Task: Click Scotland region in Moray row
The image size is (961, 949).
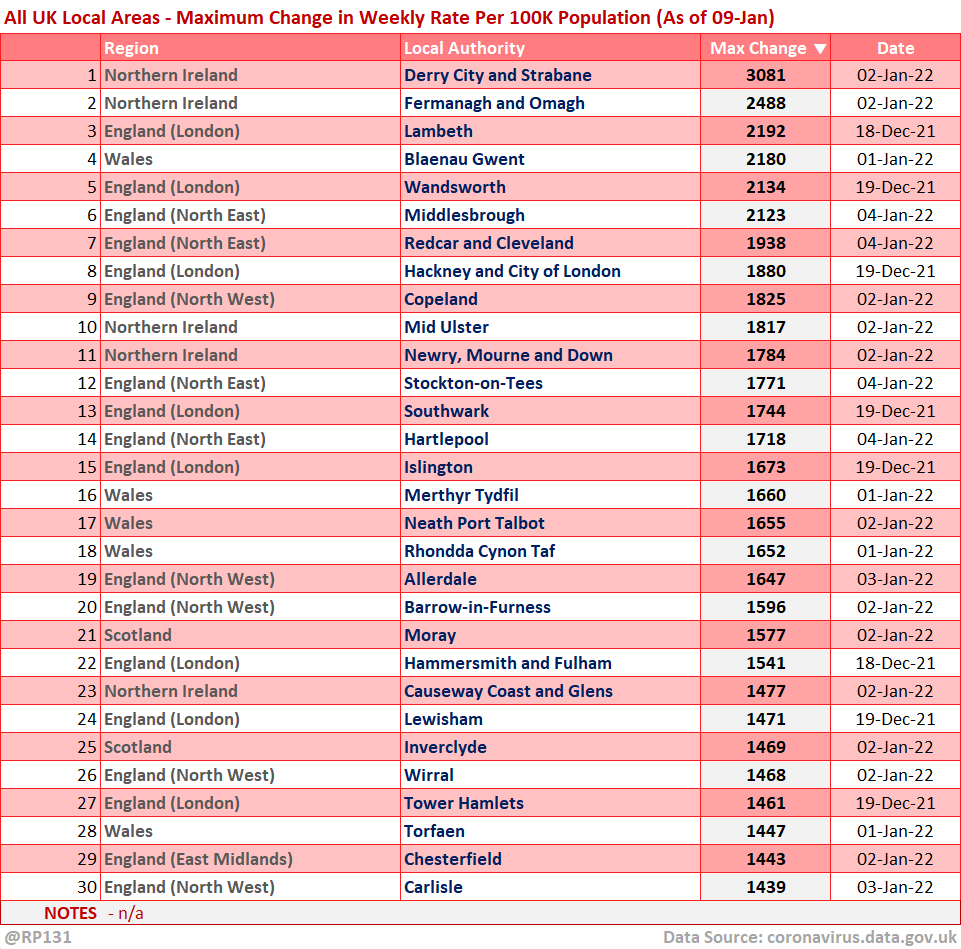Action: tap(138, 635)
